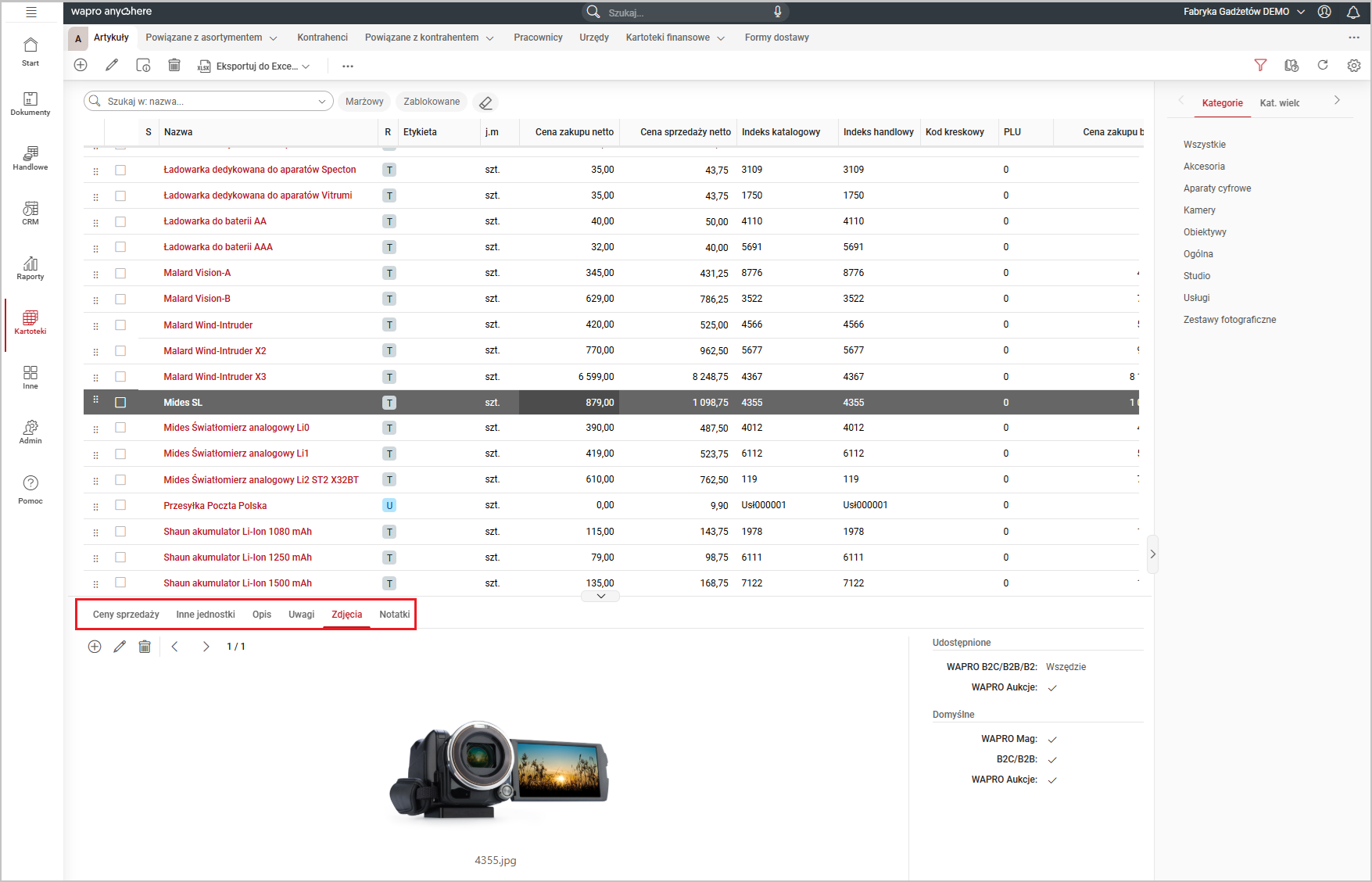Switch to the Ceny sprzedaży tab
Viewport: 1372px width, 882px height.
126,615
